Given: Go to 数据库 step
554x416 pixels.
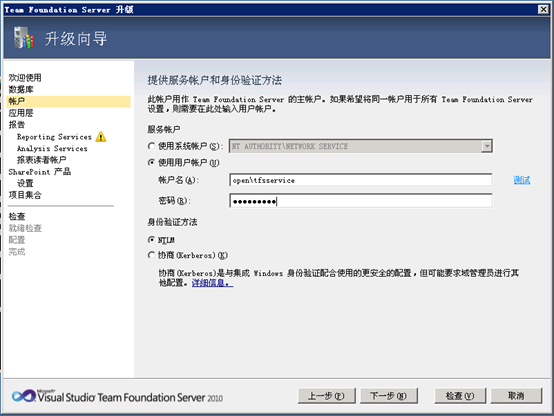Looking at the screenshot, I should pyautogui.click(x=21, y=89).
